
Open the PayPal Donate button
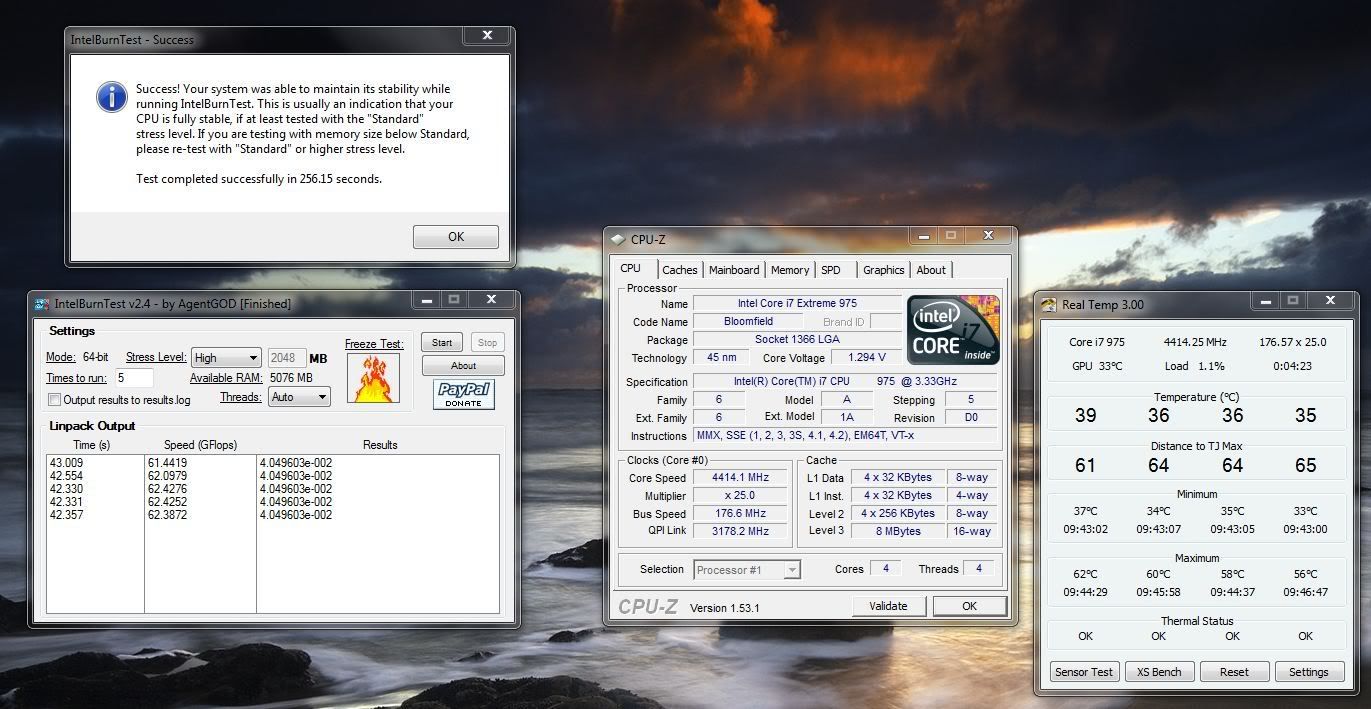click(x=464, y=395)
